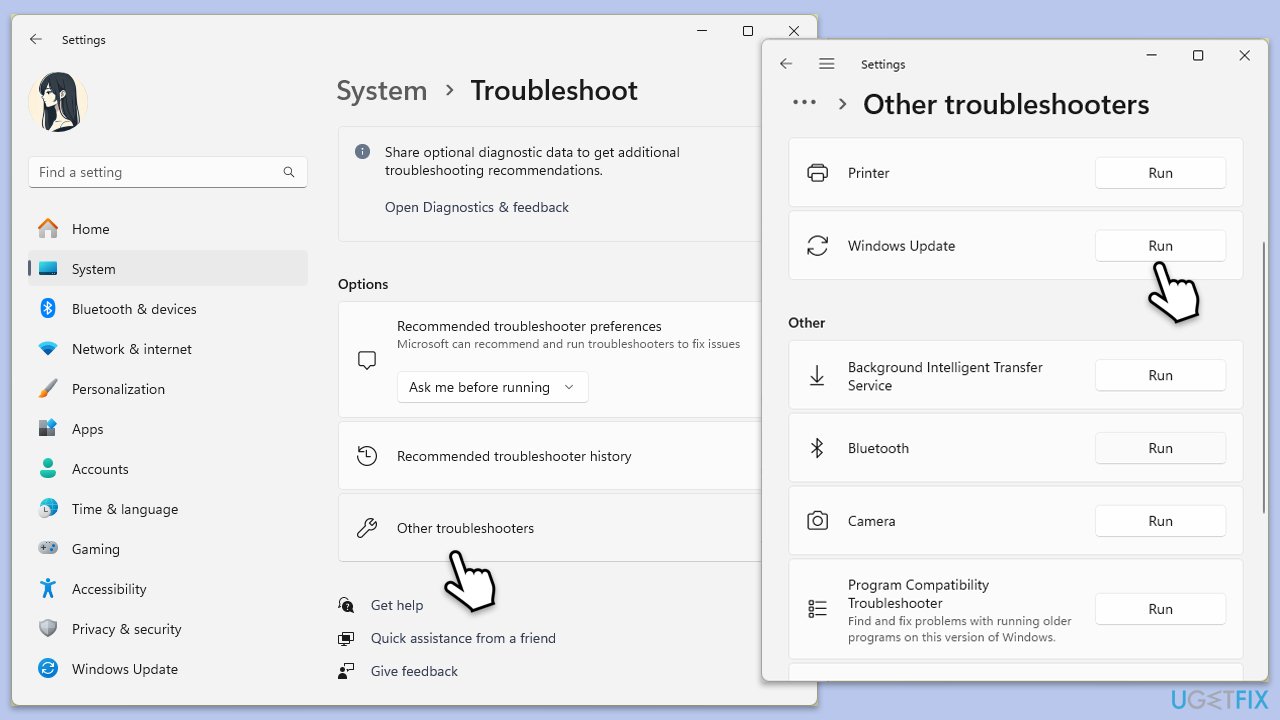
Task: Open Accessibility in the sidebar
Action: (x=168, y=589)
